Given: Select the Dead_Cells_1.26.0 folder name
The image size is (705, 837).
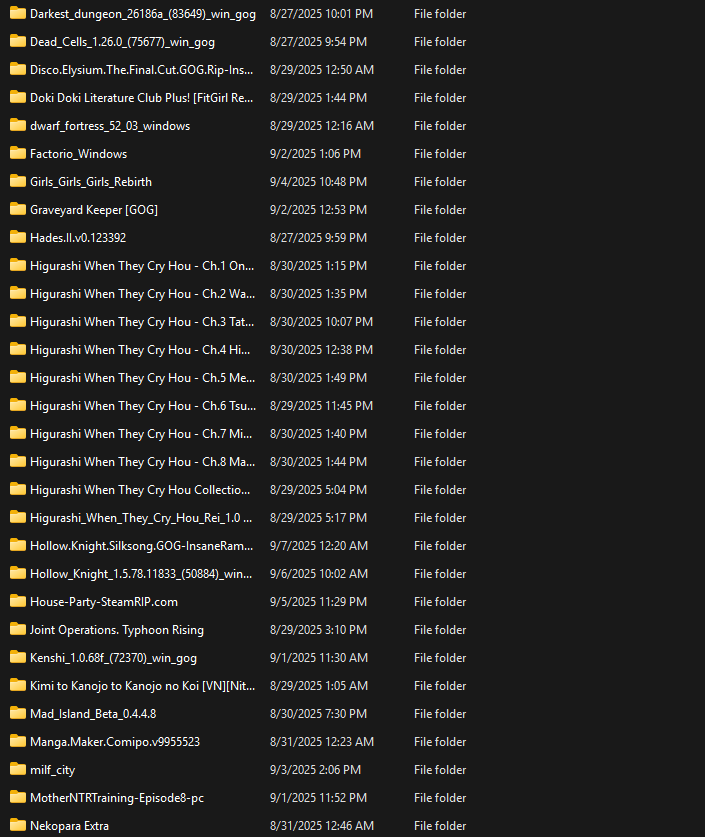Looking at the screenshot, I should [x=122, y=42].
